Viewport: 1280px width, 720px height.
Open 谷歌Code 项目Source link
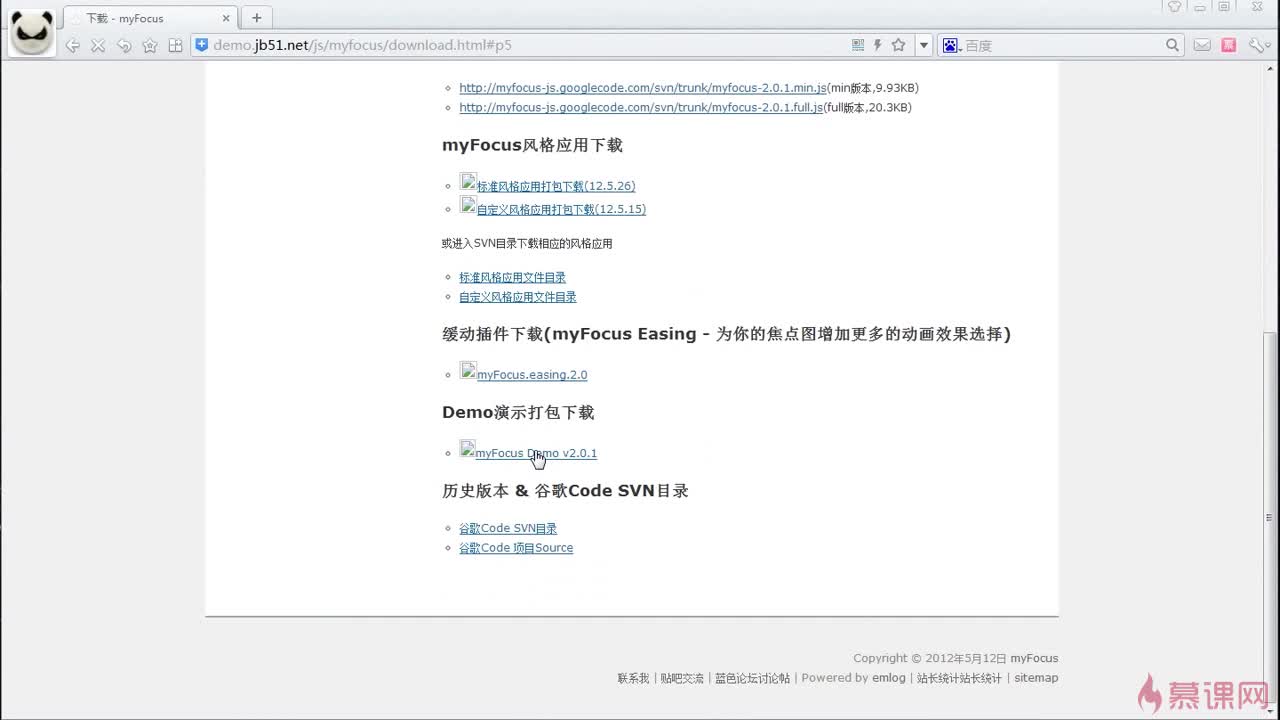click(x=516, y=548)
